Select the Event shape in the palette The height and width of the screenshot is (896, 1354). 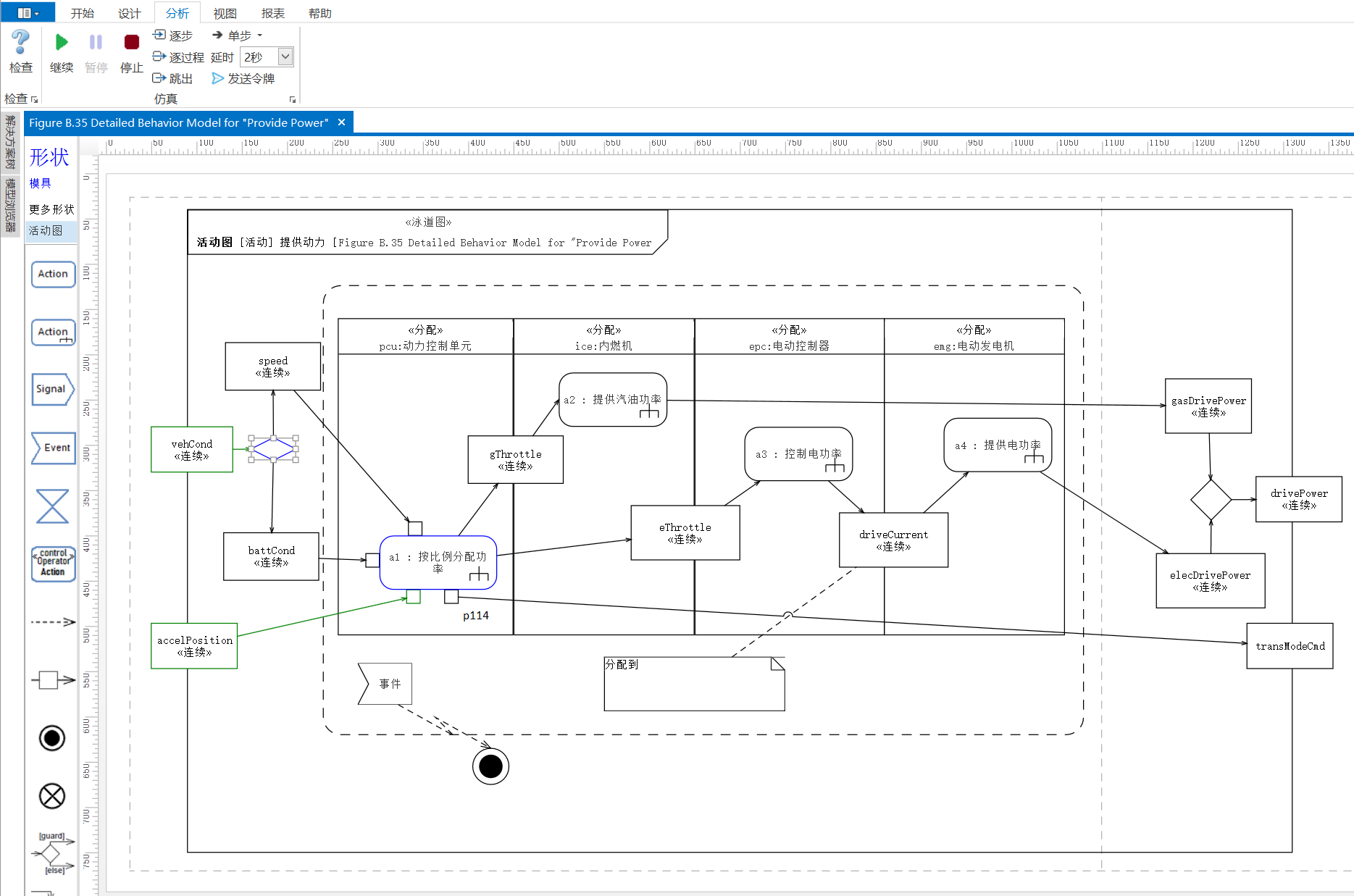point(53,448)
